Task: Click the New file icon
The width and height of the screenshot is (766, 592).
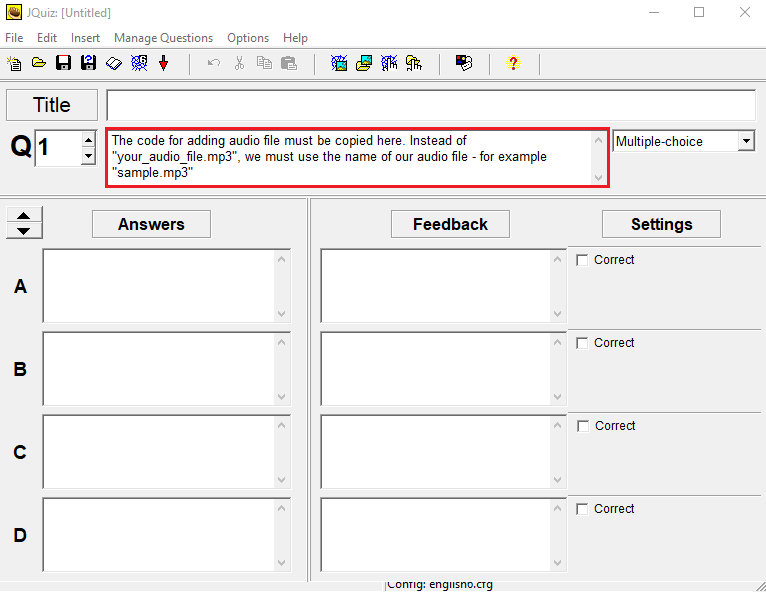Action: [x=14, y=63]
